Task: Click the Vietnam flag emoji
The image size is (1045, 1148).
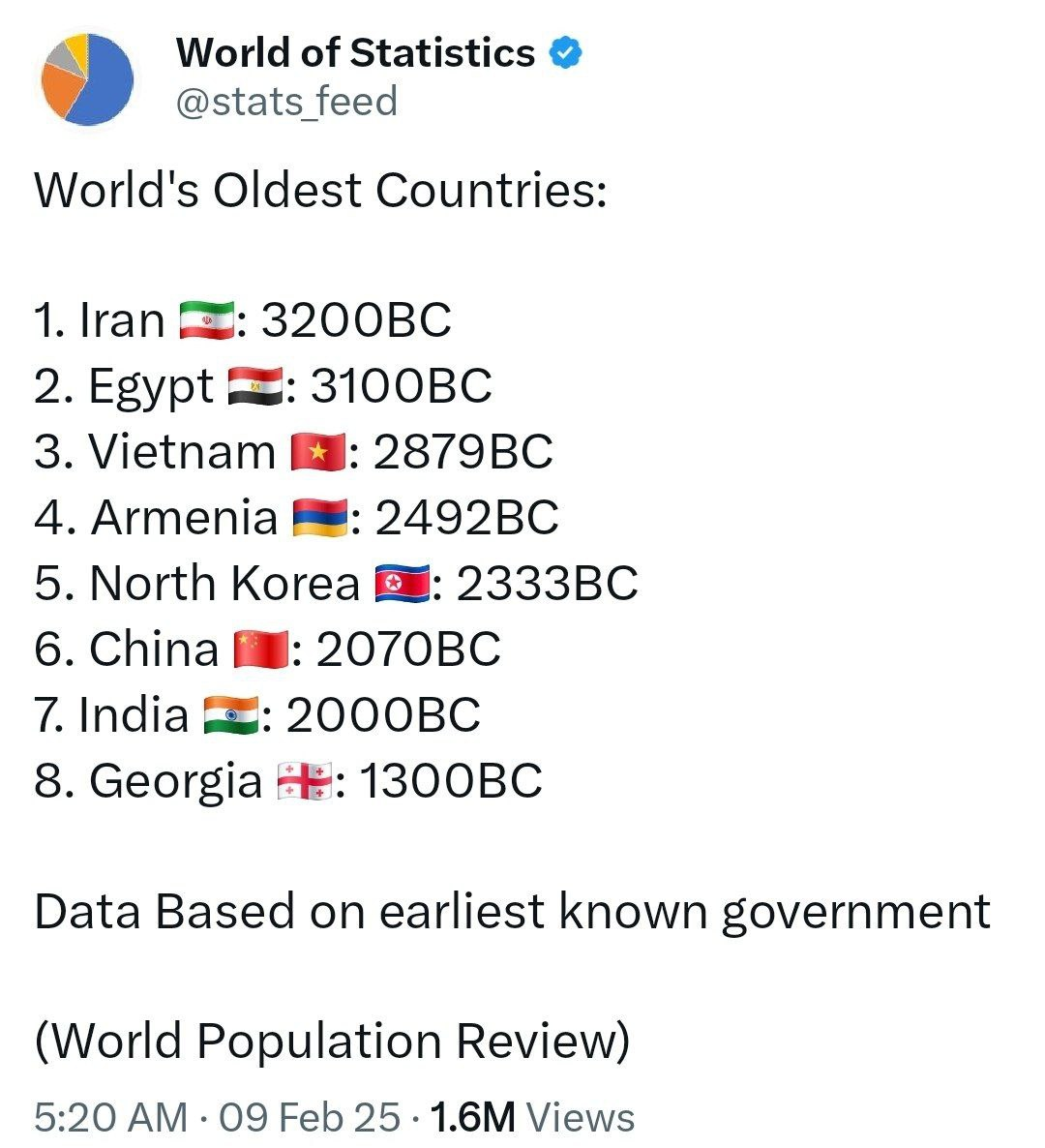Action: click(x=317, y=452)
